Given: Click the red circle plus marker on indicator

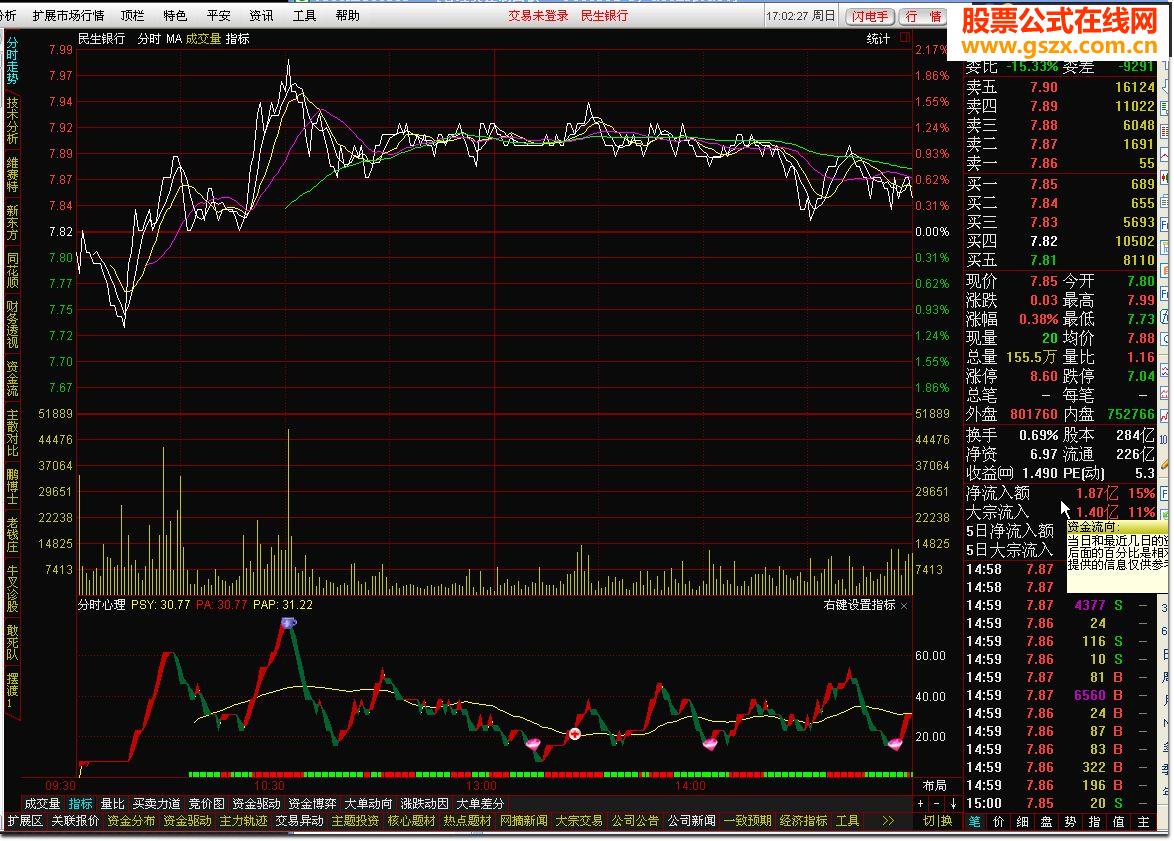Looking at the screenshot, I should (x=574, y=734).
